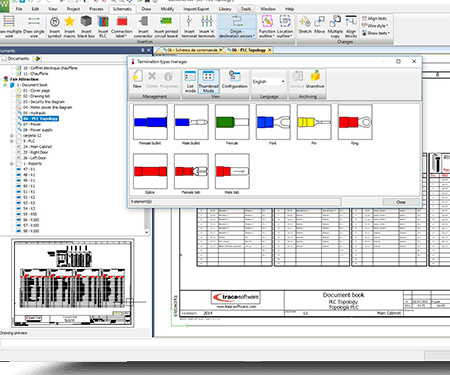
Task: Select the Stretch tool
Action: [305, 25]
